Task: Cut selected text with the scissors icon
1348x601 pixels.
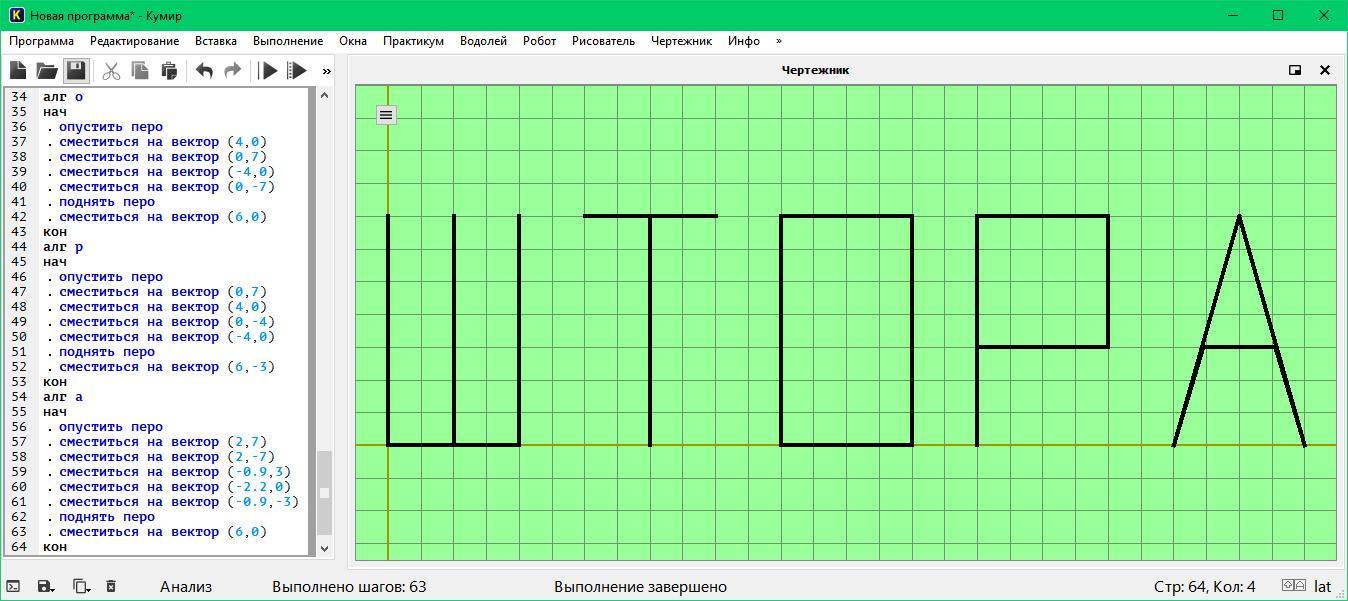Action: [x=111, y=70]
